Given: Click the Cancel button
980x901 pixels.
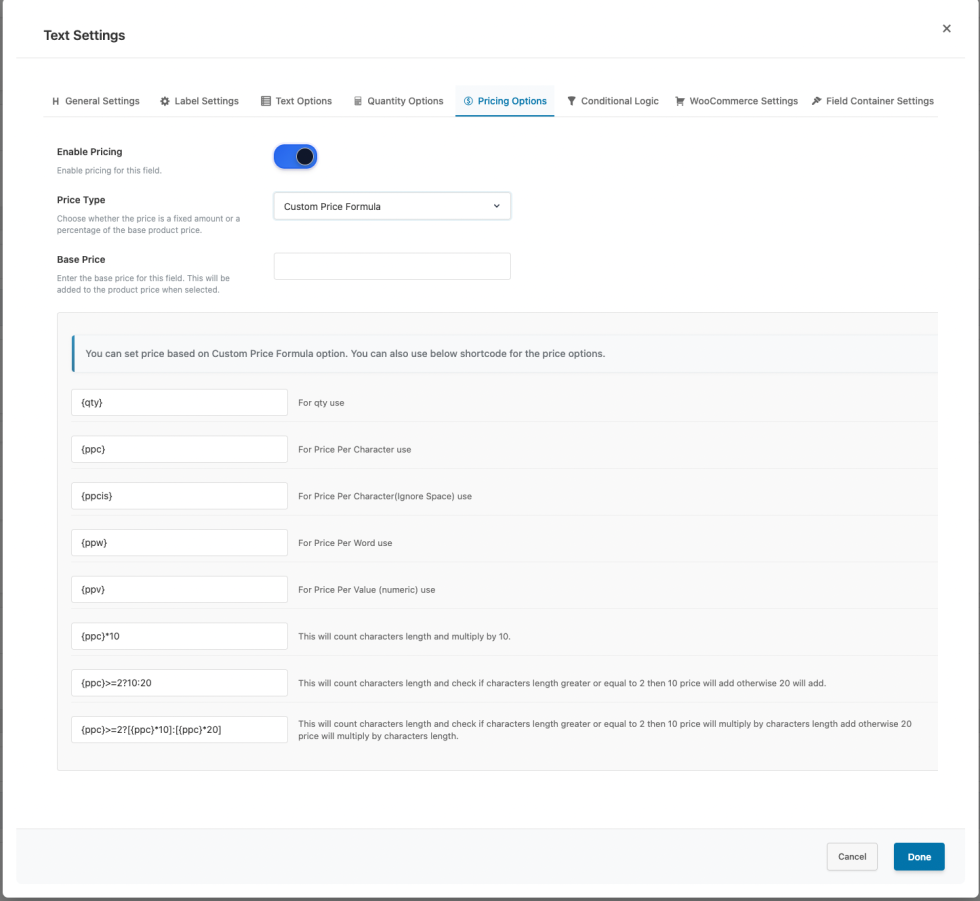Looking at the screenshot, I should [x=852, y=857].
